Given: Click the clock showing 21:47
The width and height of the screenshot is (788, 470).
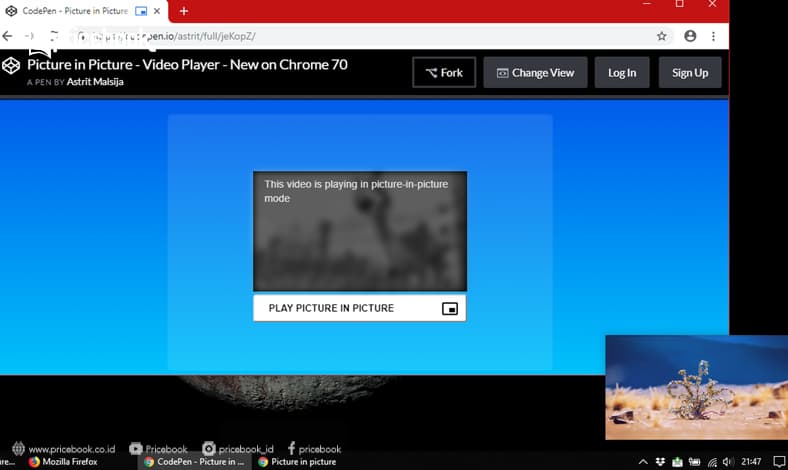Looking at the screenshot, I should 751,461.
